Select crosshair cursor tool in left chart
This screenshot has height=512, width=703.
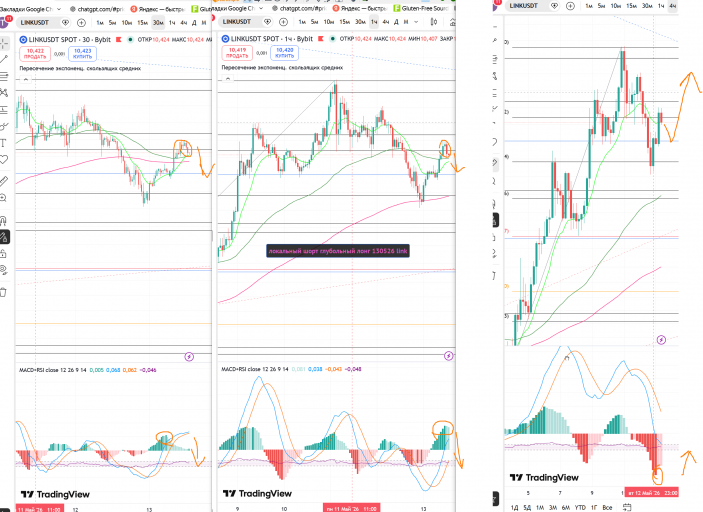4,43
